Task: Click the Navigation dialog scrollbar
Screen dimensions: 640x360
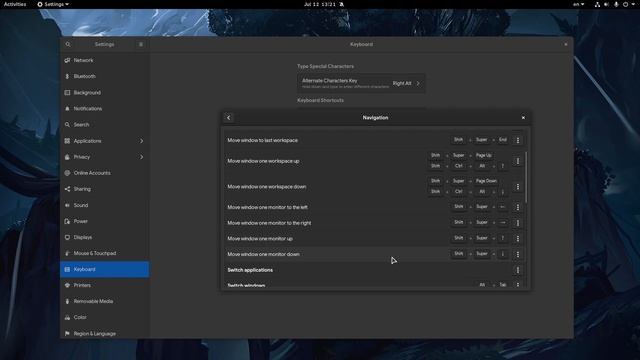Action: click(x=527, y=177)
